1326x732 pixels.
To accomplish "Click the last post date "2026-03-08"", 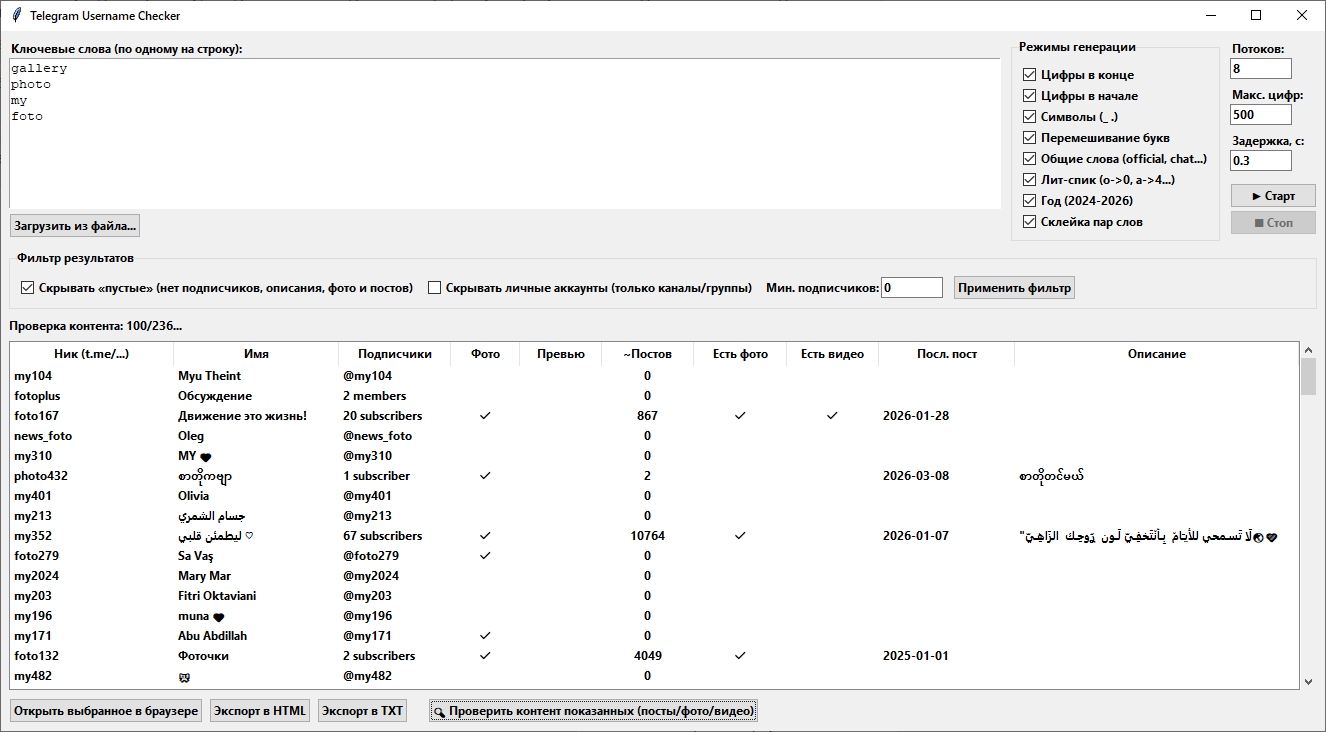I will tap(916, 476).
